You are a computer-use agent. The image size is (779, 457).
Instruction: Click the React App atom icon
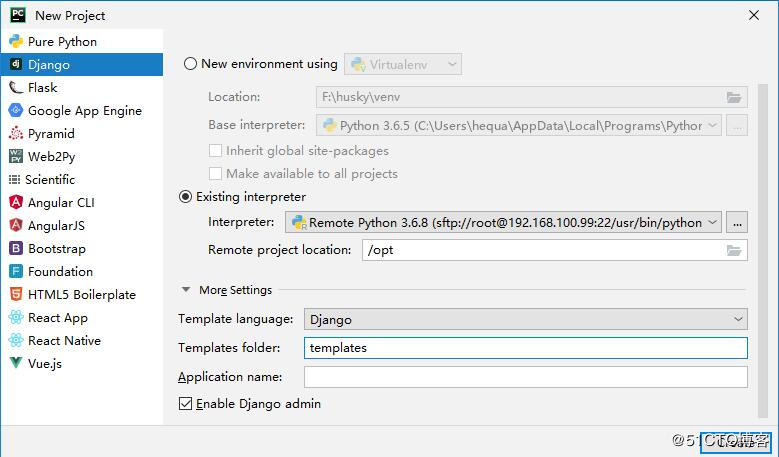coord(16,317)
